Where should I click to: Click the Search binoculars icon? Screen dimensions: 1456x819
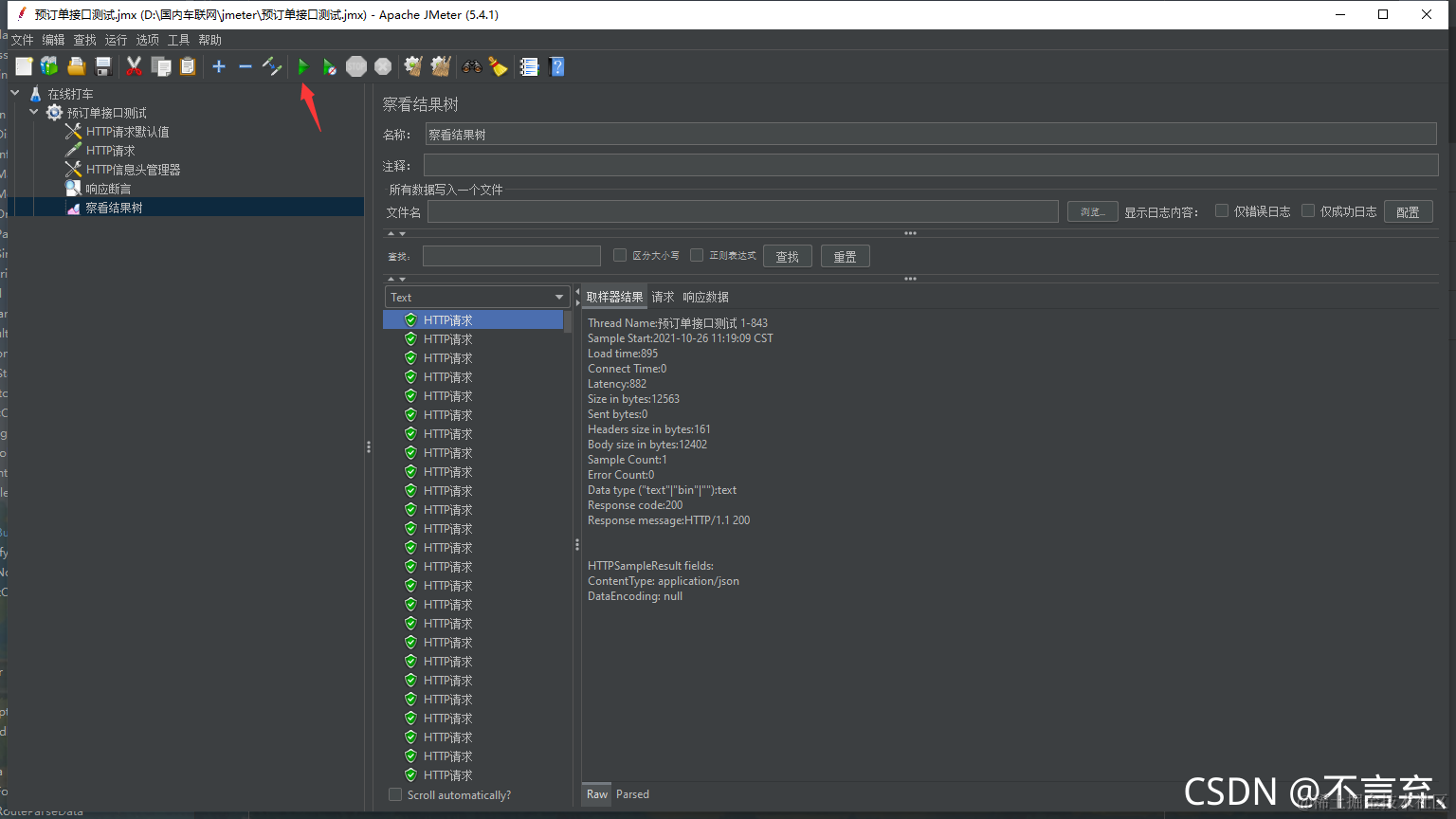pyautogui.click(x=471, y=66)
